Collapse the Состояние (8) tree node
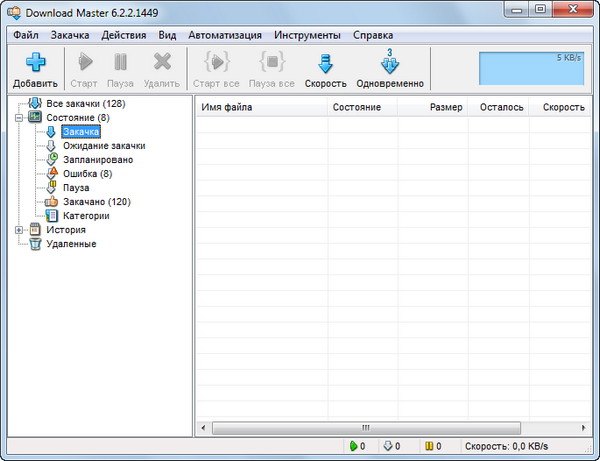 [20, 117]
